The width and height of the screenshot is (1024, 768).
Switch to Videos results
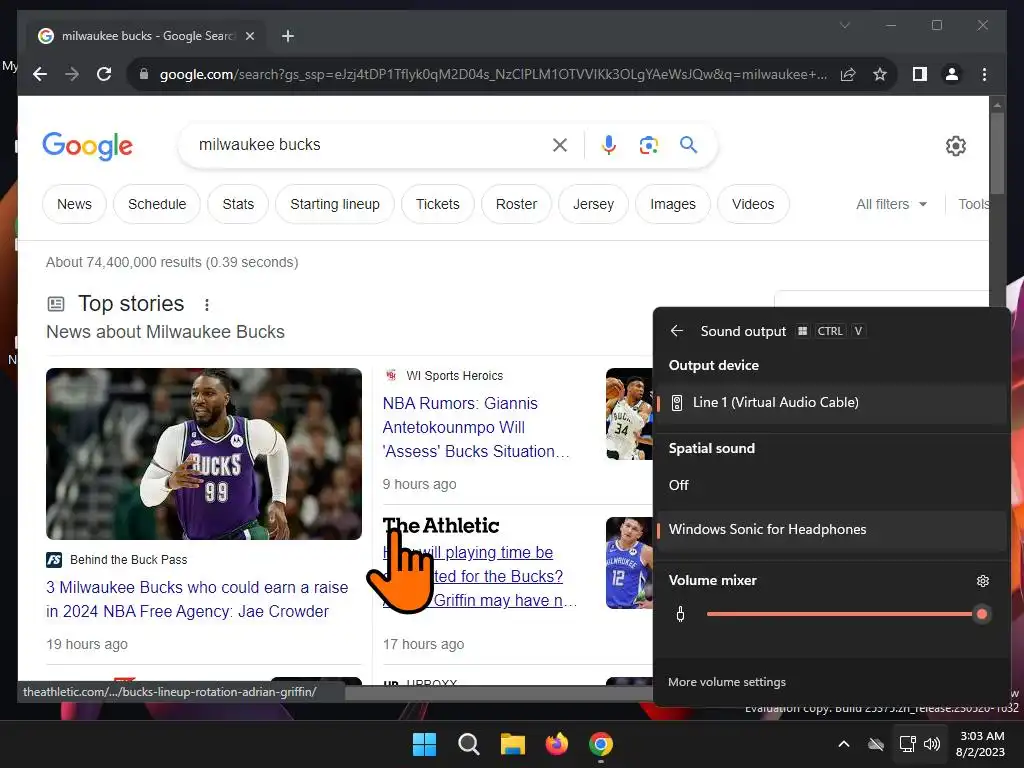tap(753, 204)
